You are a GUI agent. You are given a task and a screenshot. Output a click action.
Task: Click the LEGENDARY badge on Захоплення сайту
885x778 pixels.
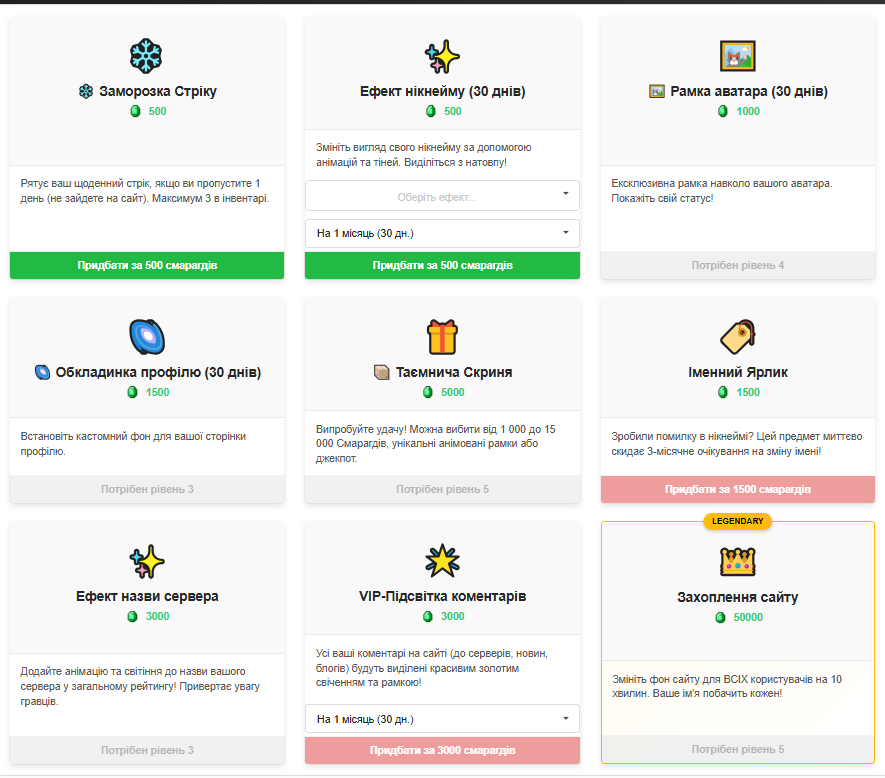coord(737,521)
